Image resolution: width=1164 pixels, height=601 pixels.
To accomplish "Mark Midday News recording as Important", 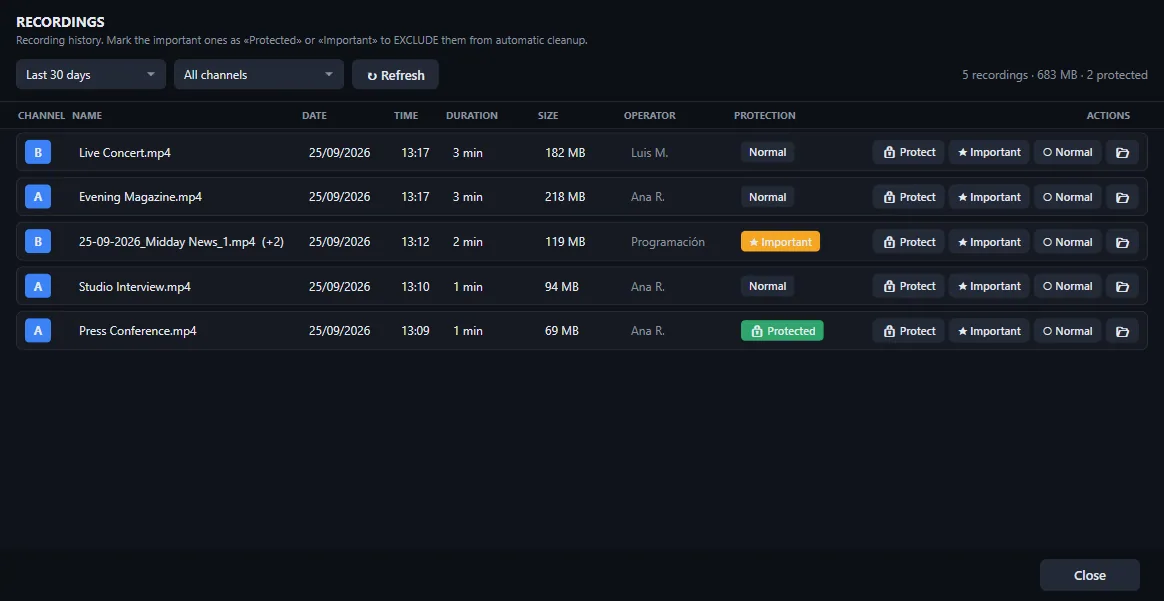I will click(x=989, y=242).
